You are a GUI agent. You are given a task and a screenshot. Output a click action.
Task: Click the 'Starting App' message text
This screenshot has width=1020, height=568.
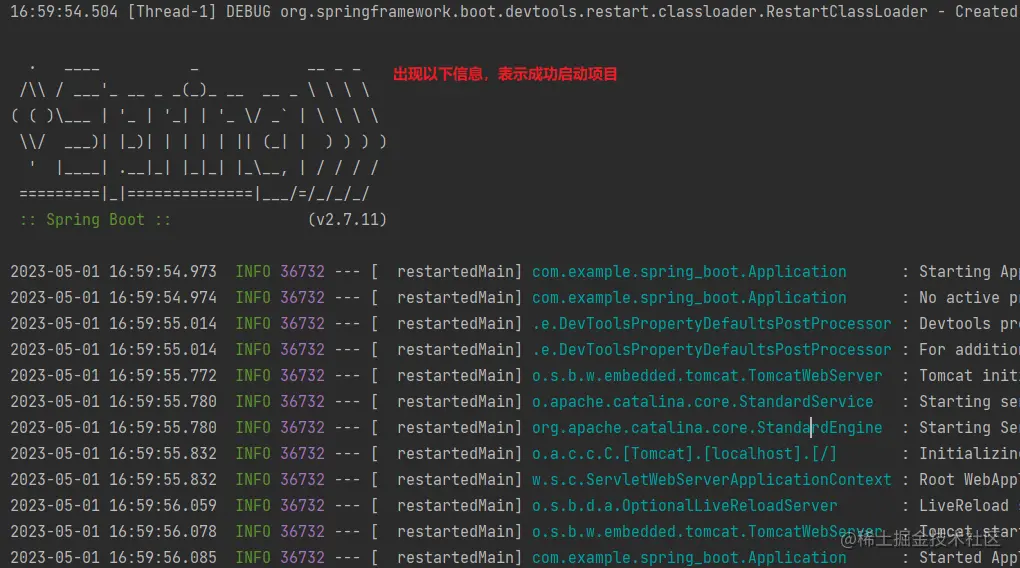tap(969, 272)
